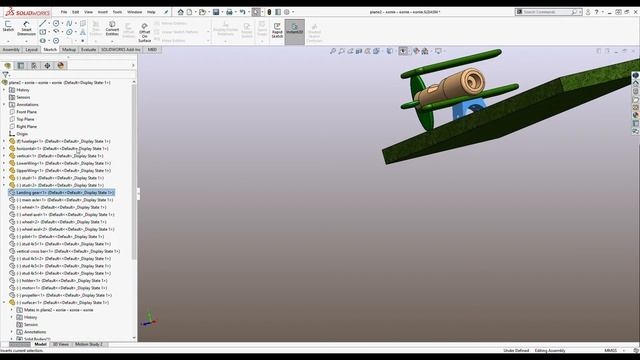Open DisplayManager tab icon
Image resolution: width=640 pixels, height=360 pixels.
click(x=61, y=66)
